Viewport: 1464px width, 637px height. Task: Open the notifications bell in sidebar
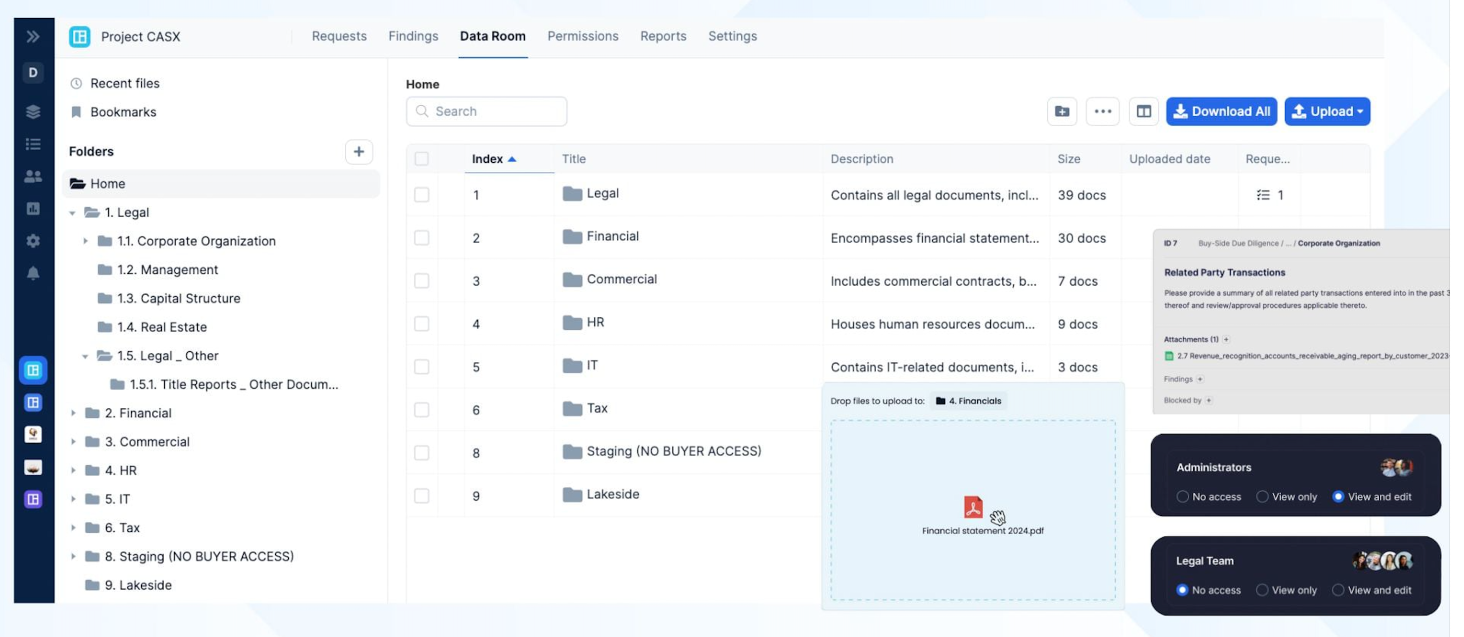33,273
